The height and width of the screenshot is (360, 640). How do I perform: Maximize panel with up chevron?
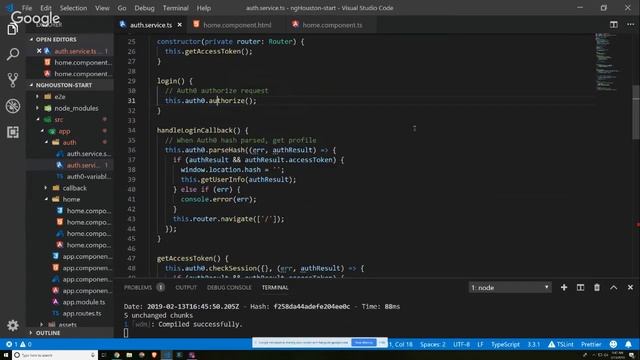(613, 287)
